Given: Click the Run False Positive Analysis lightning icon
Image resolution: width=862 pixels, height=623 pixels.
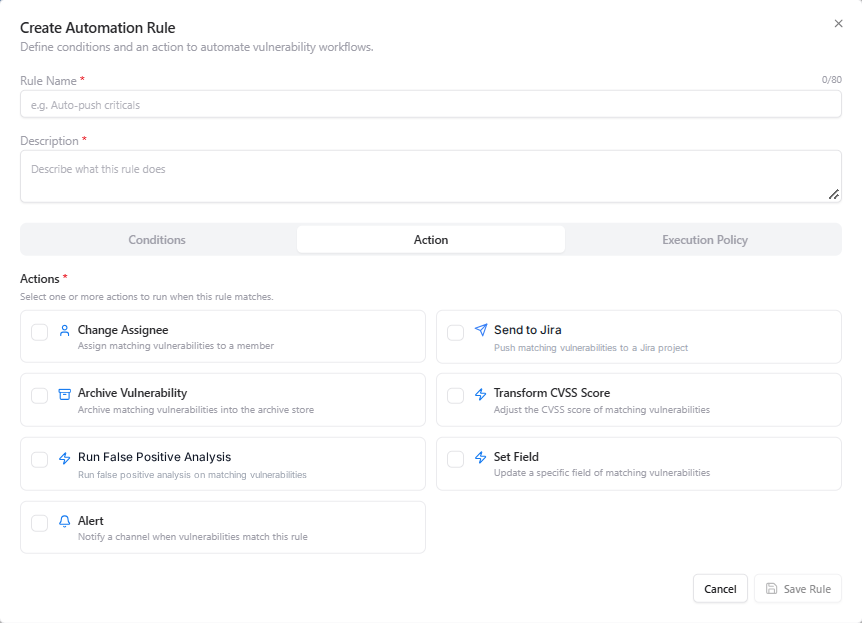Looking at the screenshot, I should [x=64, y=458].
